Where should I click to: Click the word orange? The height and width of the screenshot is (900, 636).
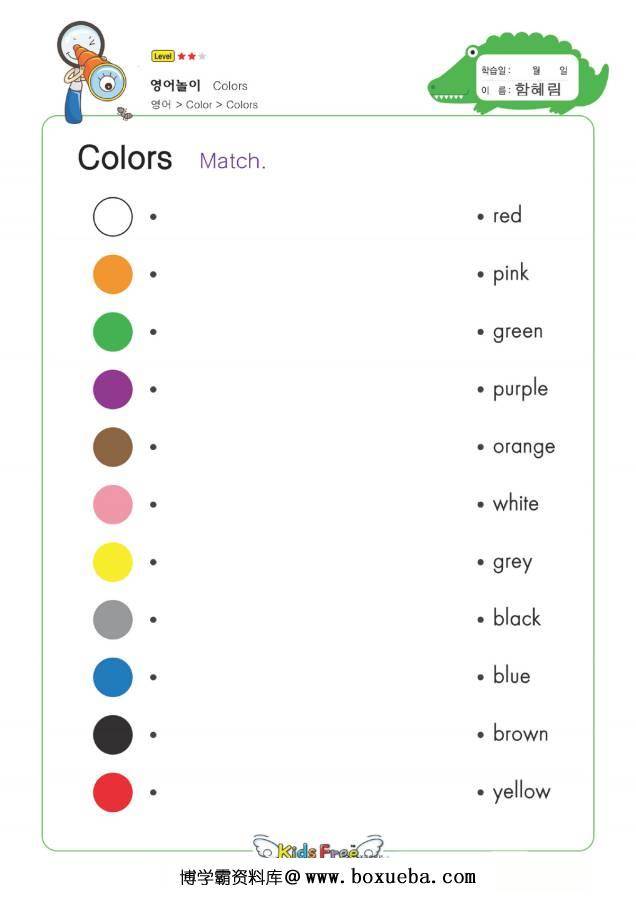[x=524, y=448]
